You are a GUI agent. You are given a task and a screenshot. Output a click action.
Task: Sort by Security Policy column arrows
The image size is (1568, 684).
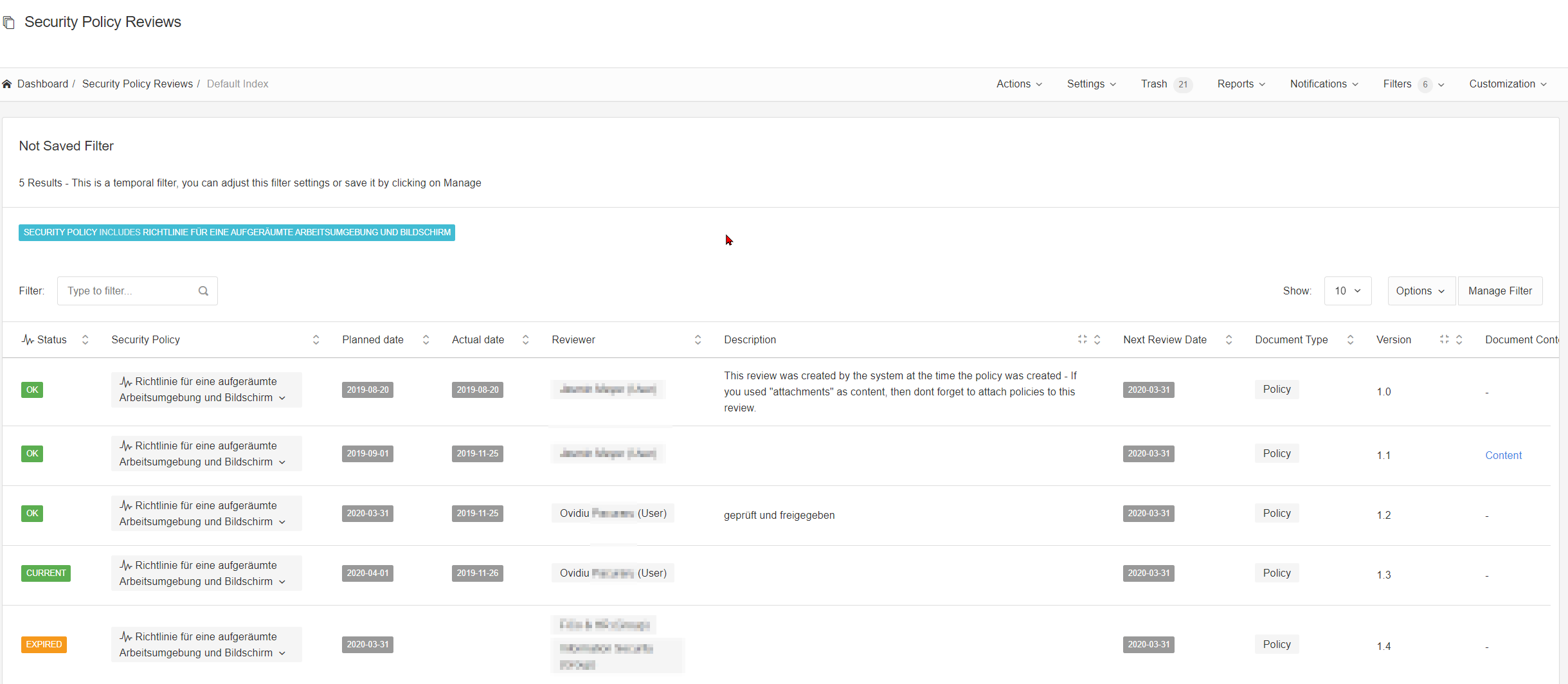coord(316,340)
